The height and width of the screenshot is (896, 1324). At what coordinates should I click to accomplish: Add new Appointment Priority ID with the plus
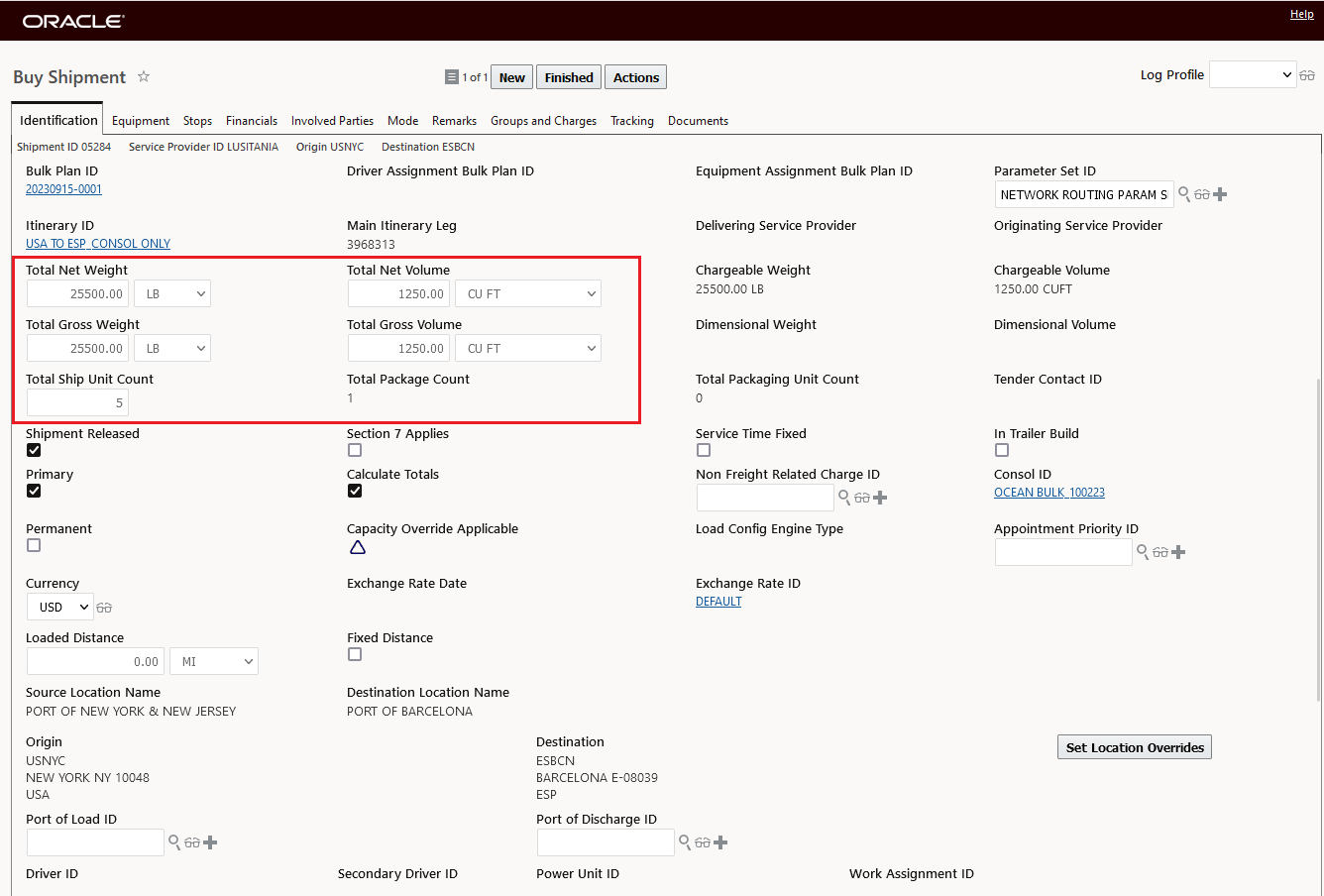pyautogui.click(x=1178, y=552)
